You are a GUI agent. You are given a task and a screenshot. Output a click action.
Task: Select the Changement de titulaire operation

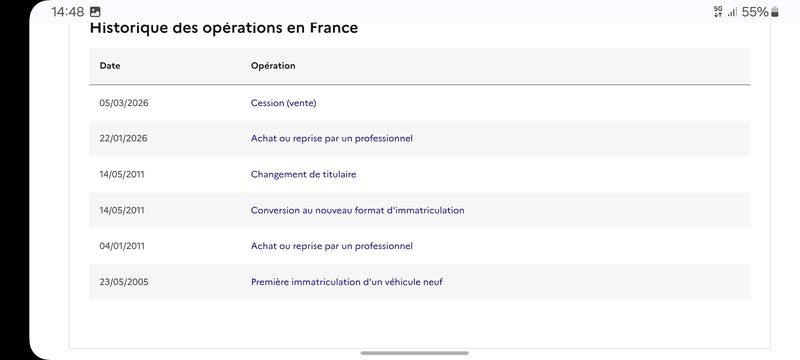(303, 174)
